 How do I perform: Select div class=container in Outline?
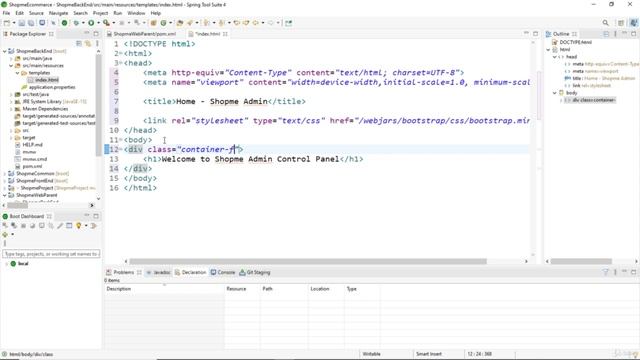point(593,100)
